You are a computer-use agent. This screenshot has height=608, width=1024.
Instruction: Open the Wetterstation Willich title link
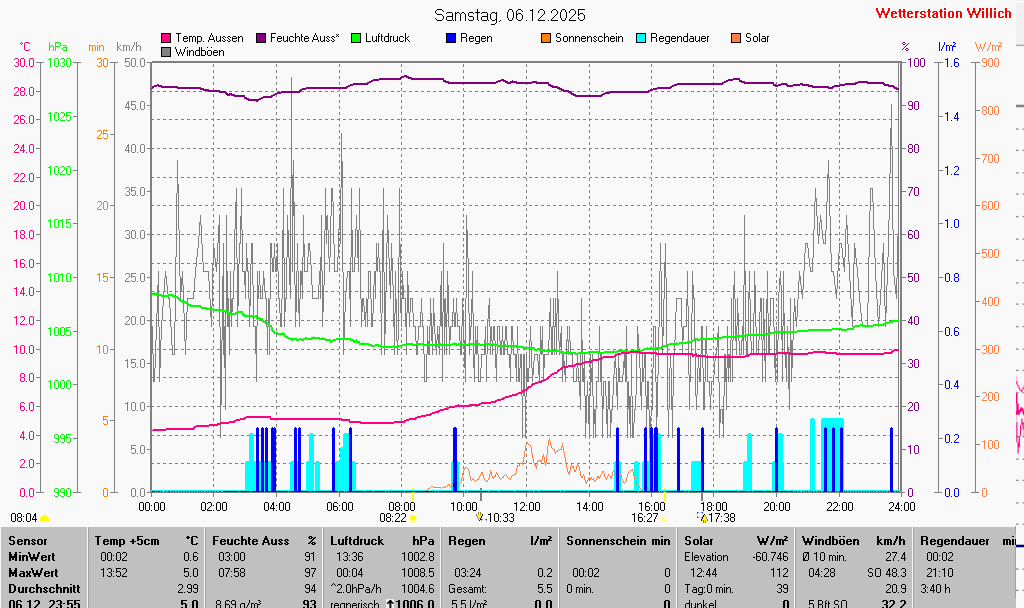[x=943, y=14]
